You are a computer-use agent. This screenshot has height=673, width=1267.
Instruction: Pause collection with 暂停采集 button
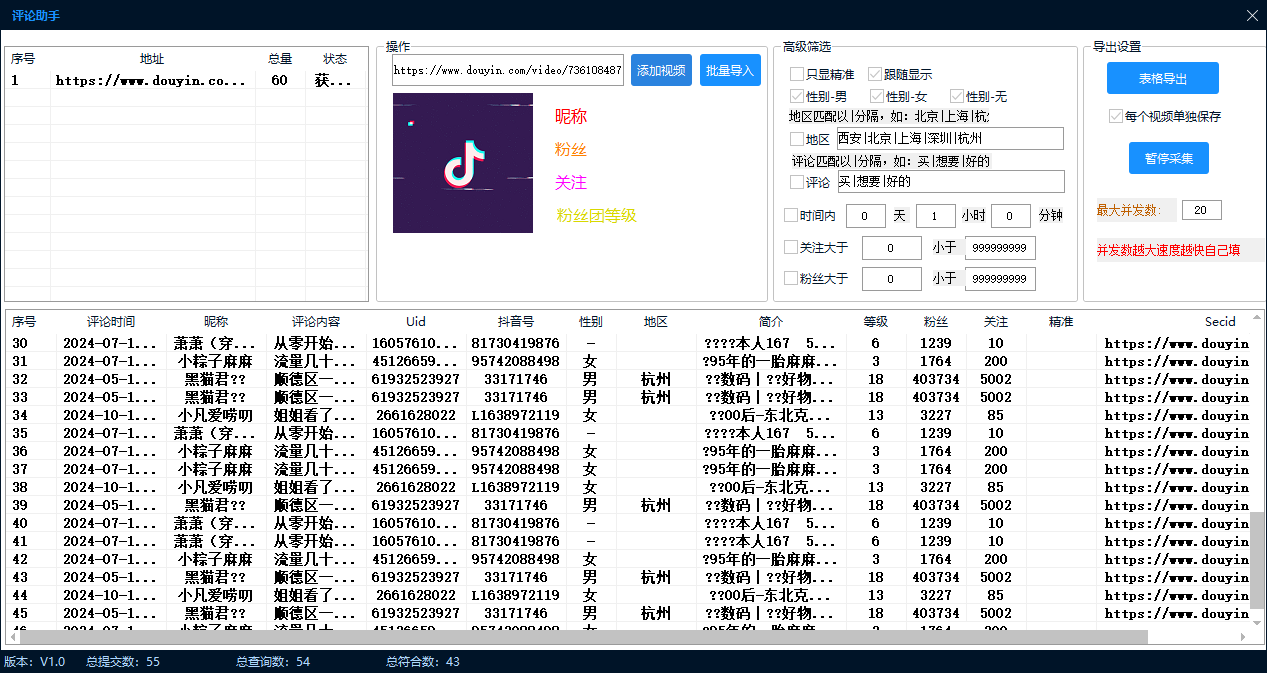click(x=1168, y=158)
